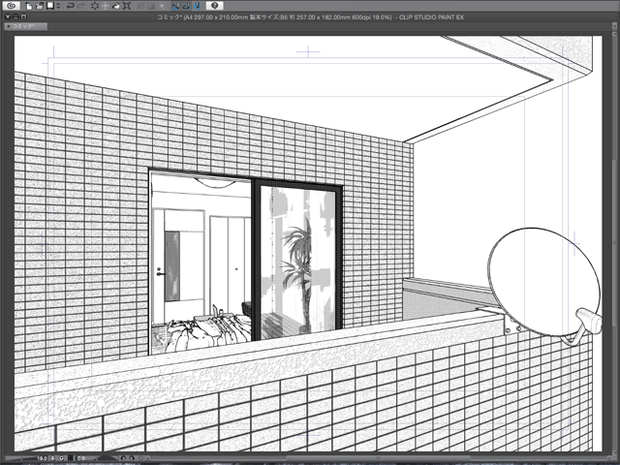
Task: Undo the last action
Action: click(x=70, y=6)
